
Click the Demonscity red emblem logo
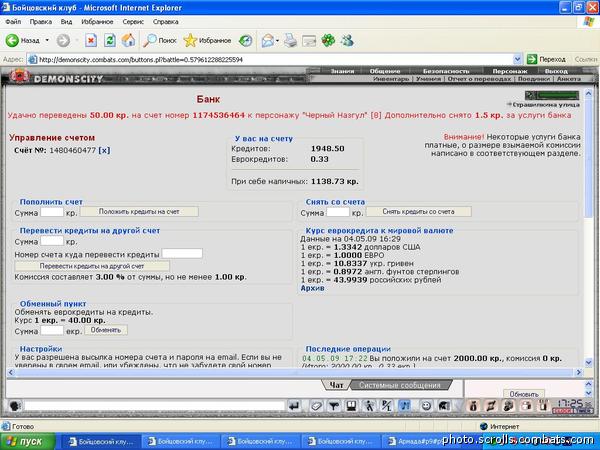[20, 76]
